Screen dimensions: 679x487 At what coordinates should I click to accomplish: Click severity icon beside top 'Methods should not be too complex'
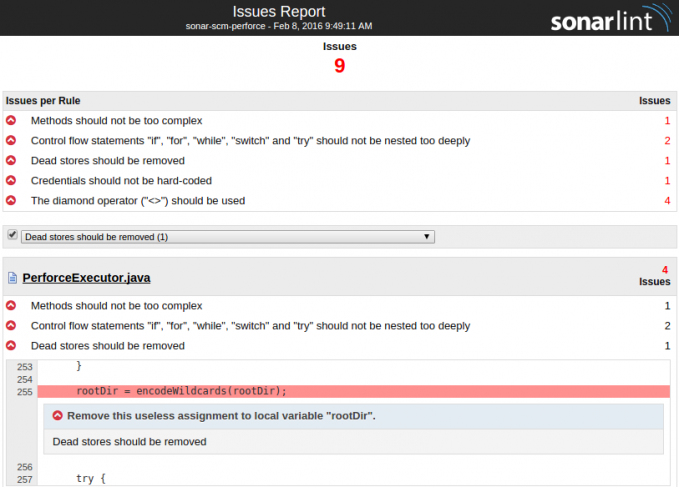pos(11,120)
